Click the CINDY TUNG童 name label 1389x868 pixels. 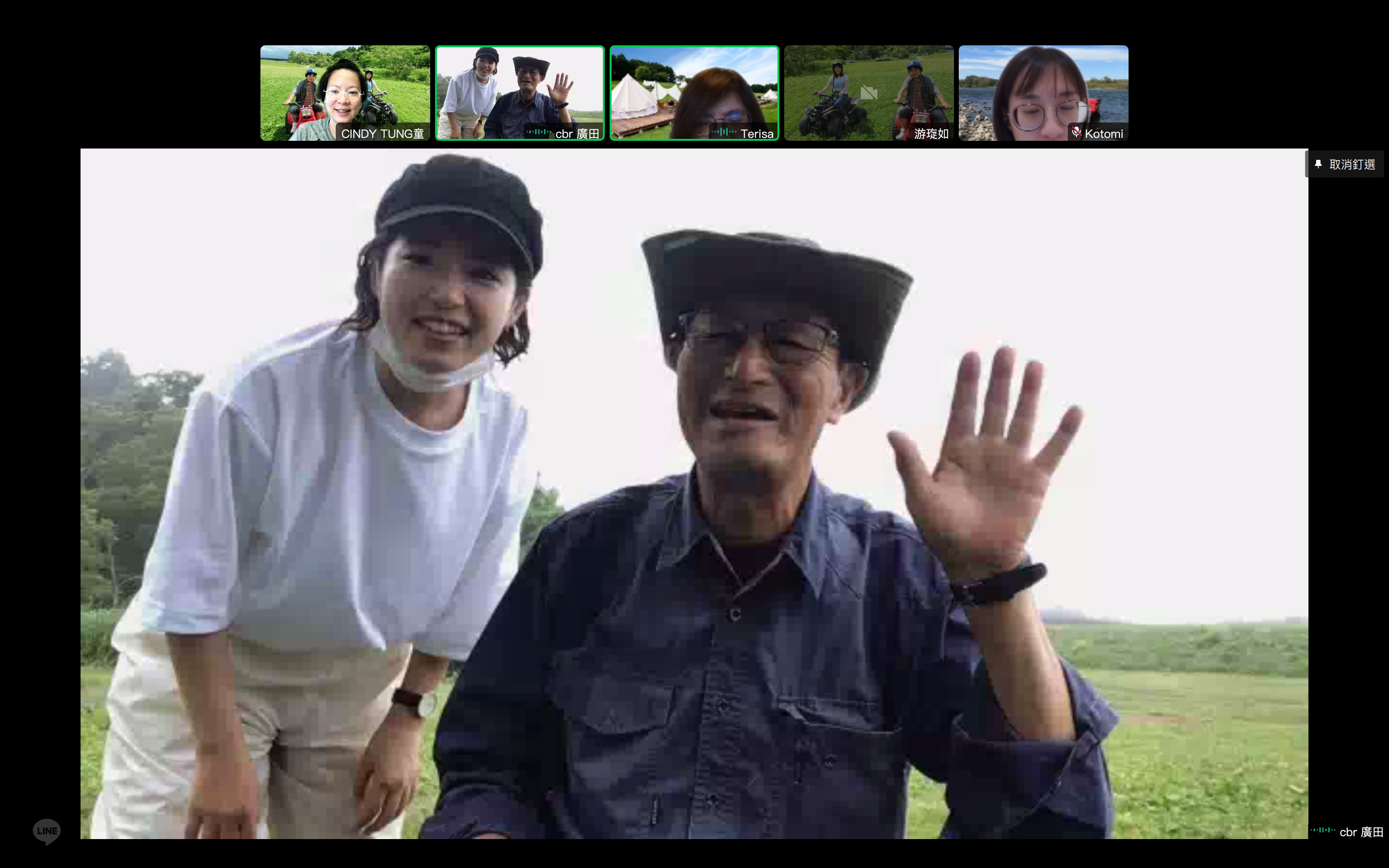click(382, 134)
